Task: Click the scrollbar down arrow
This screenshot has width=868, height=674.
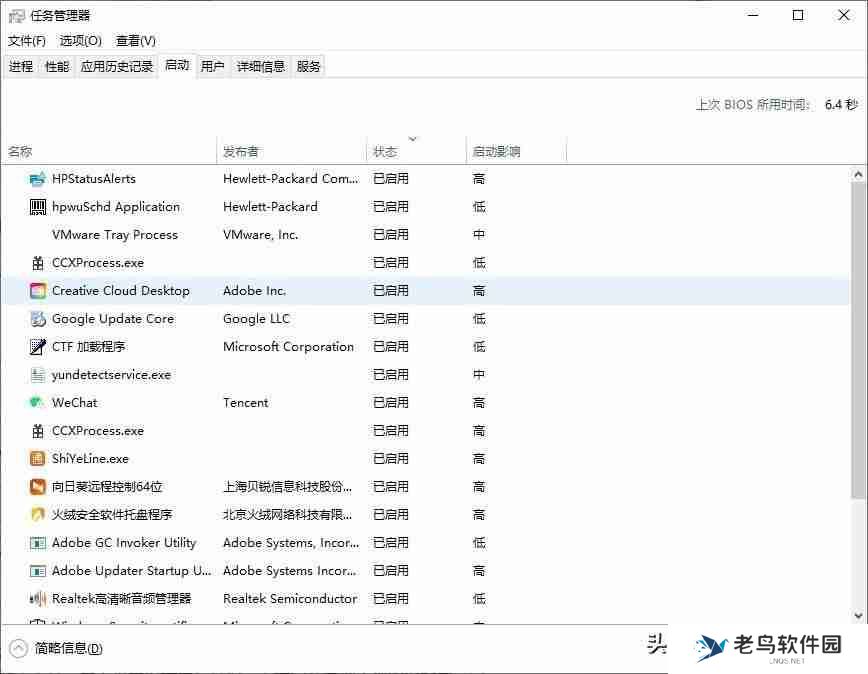Action: (858, 615)
